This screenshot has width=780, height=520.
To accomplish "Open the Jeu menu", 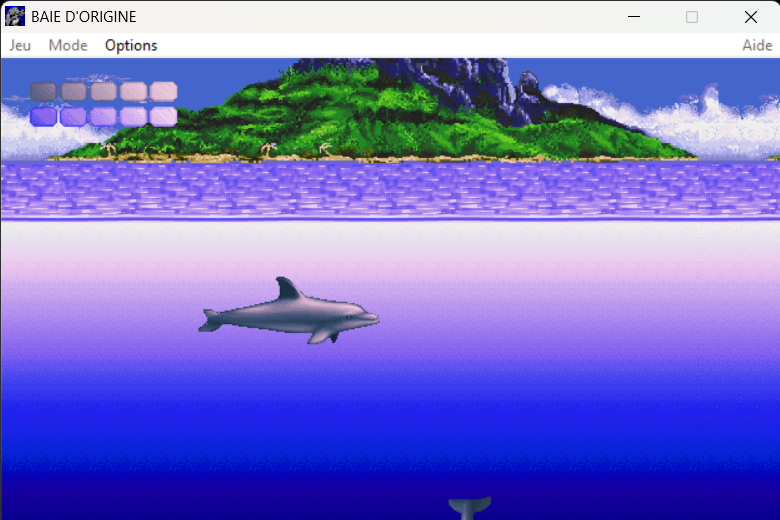I will pyautogui.click(x=20, y=45).
